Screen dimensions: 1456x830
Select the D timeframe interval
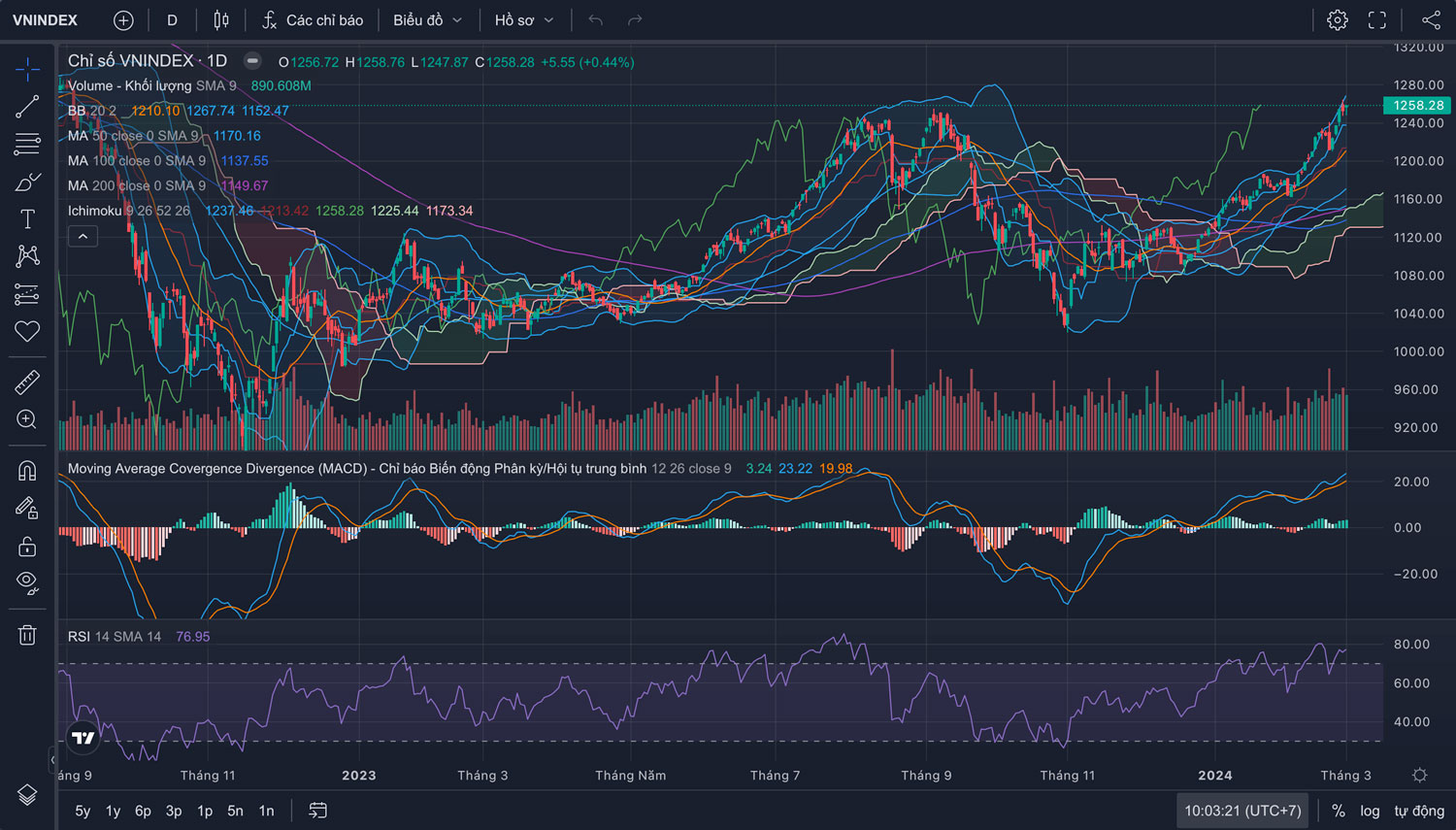[x=172, y=20]
